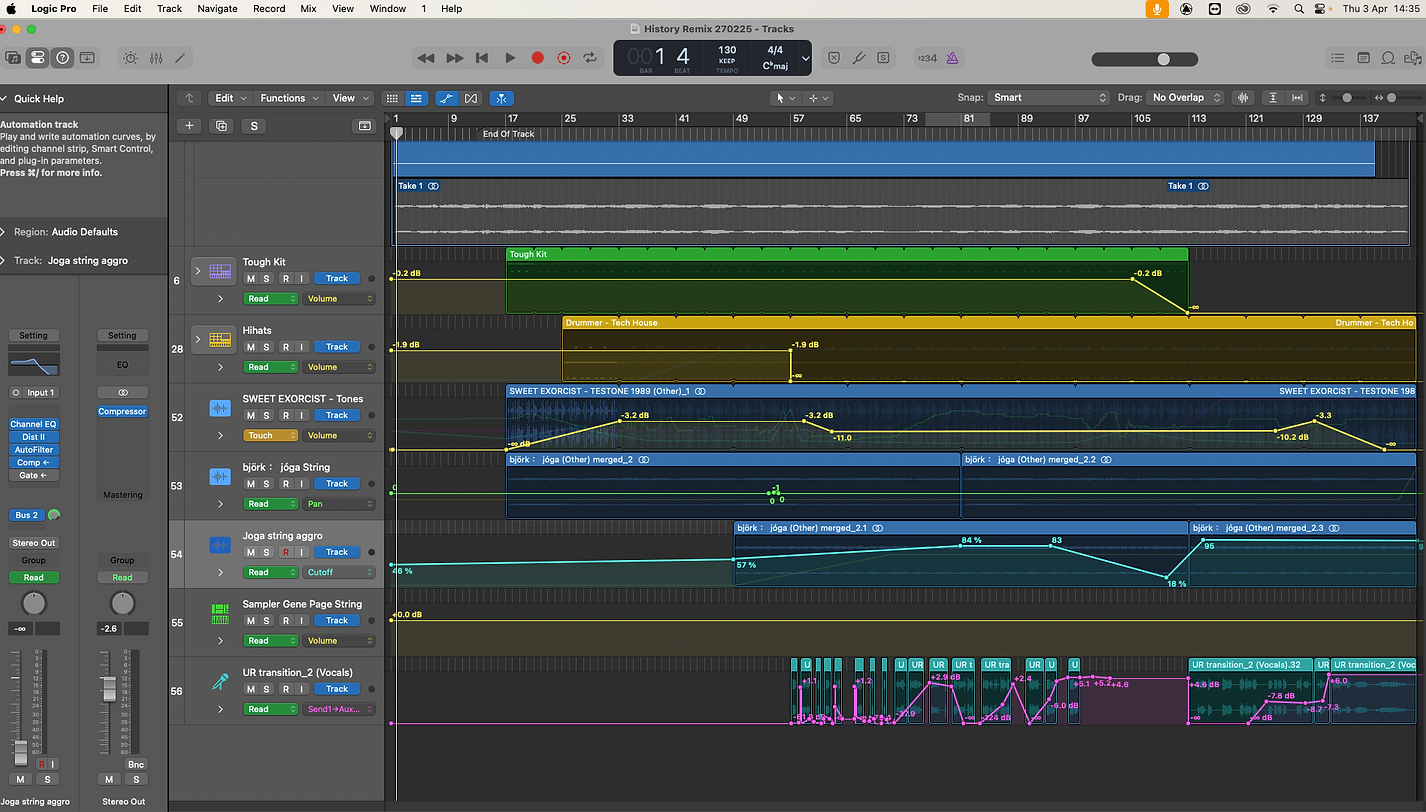1426x812 pixels.
Task: Open the Logic Pro Mix menu
Action: coord(308,8)
